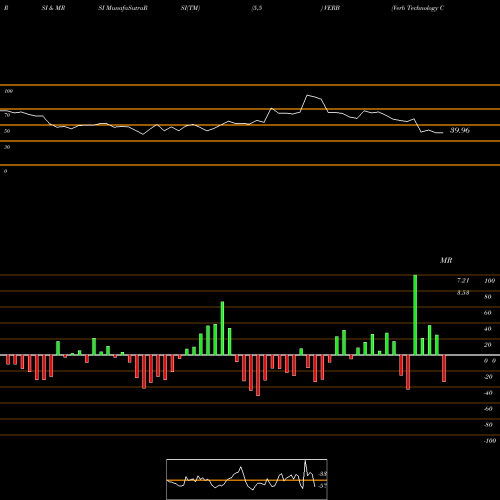Viewport: 500px width, 500px height.
Task: Click the '(5,5' parameter text in header
Action: coord(257,8)
